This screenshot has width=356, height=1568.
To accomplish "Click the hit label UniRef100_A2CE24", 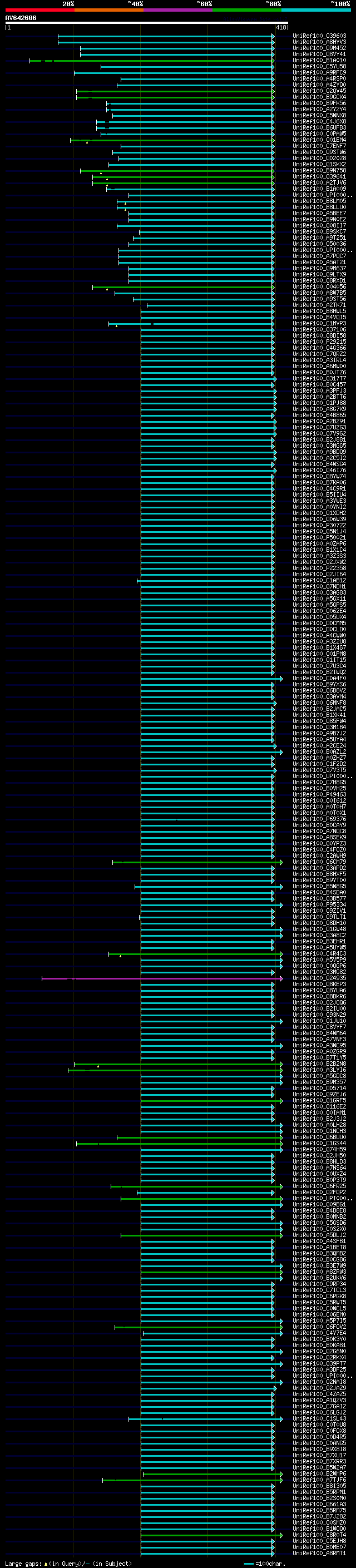I will pyautogui.click(x=319, y=746).
